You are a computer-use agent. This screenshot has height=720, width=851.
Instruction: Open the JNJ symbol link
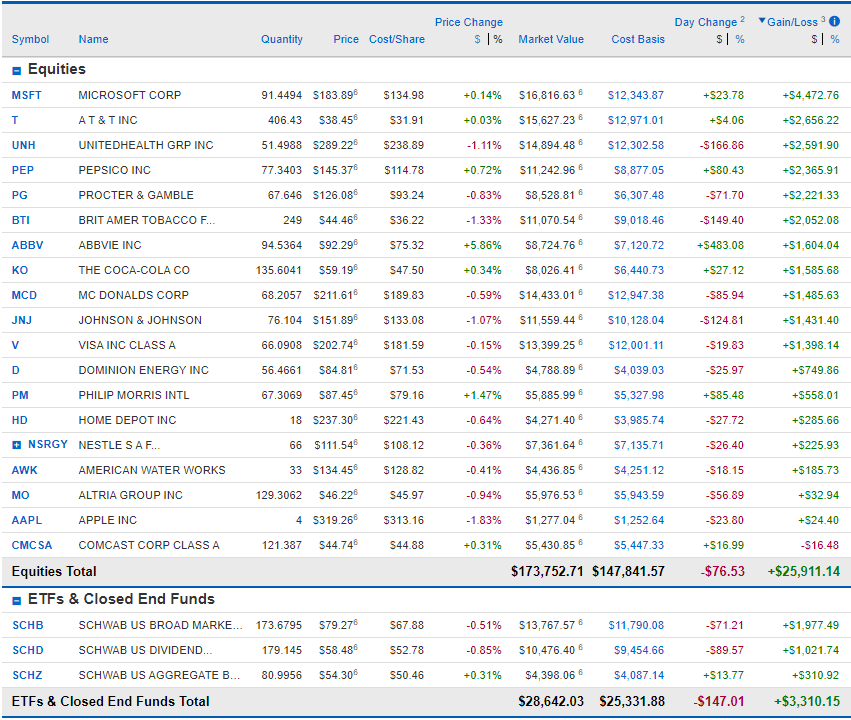point(22,320)
